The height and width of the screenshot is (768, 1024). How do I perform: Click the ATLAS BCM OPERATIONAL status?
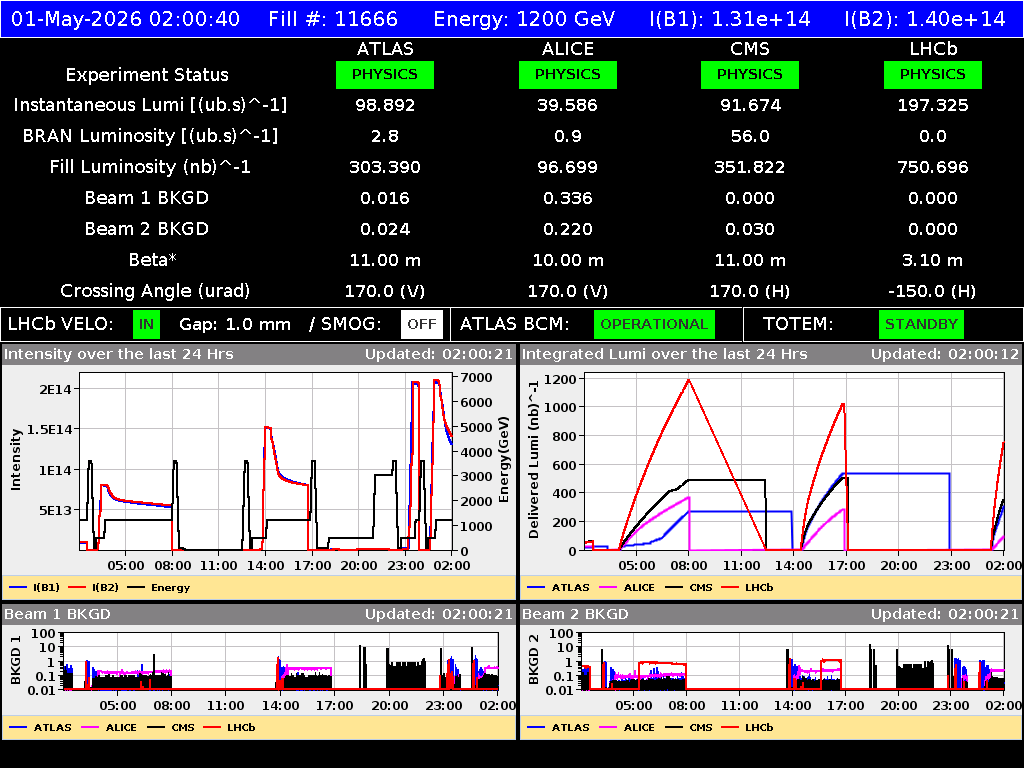(654, 324)
